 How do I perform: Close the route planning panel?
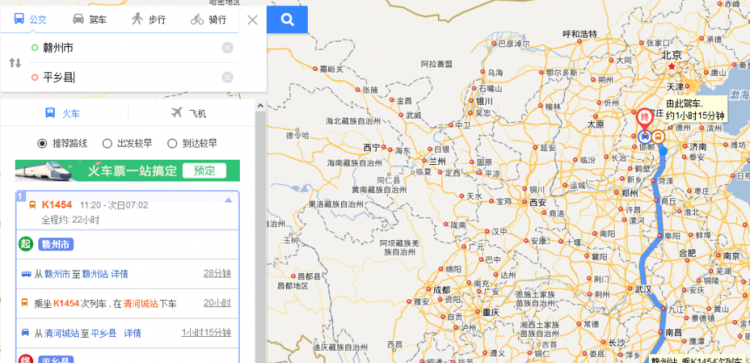point(252,20)
